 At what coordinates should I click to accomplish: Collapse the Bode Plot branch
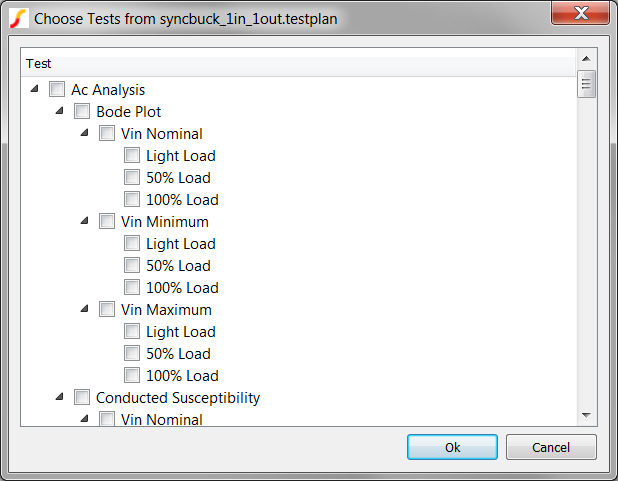(x=60, y=111)
